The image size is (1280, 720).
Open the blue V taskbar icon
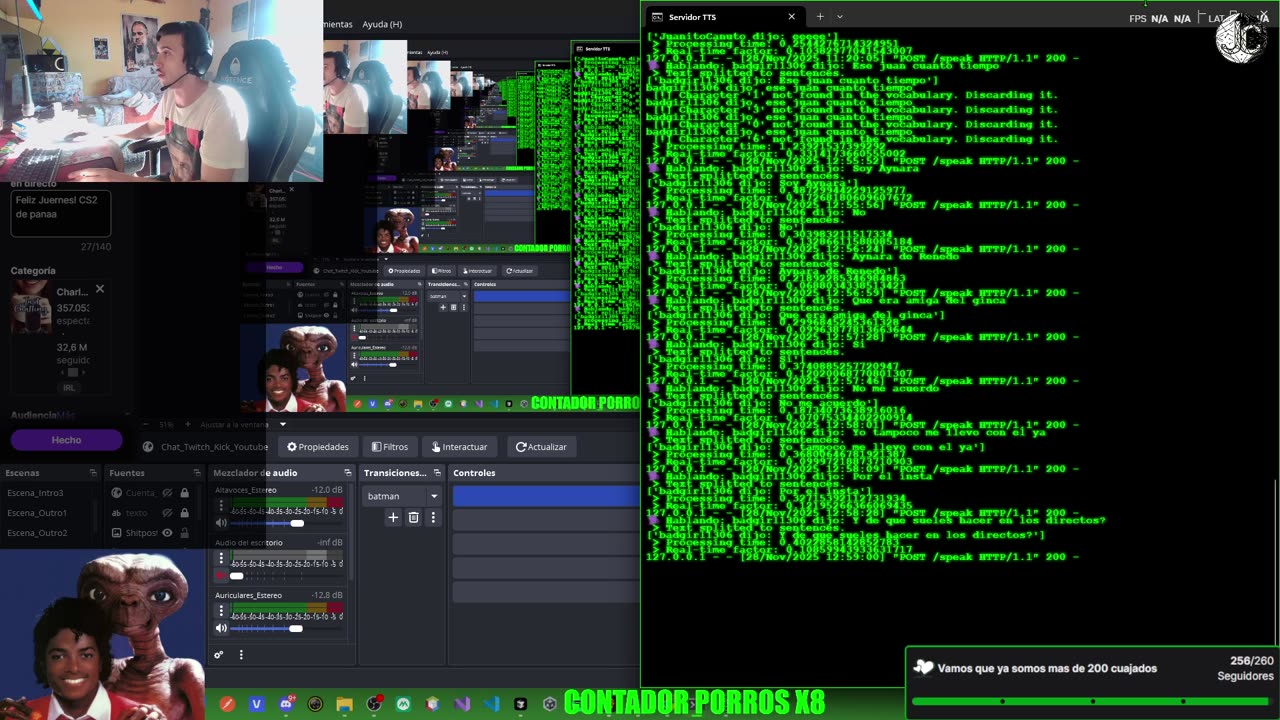pos(256,704)
